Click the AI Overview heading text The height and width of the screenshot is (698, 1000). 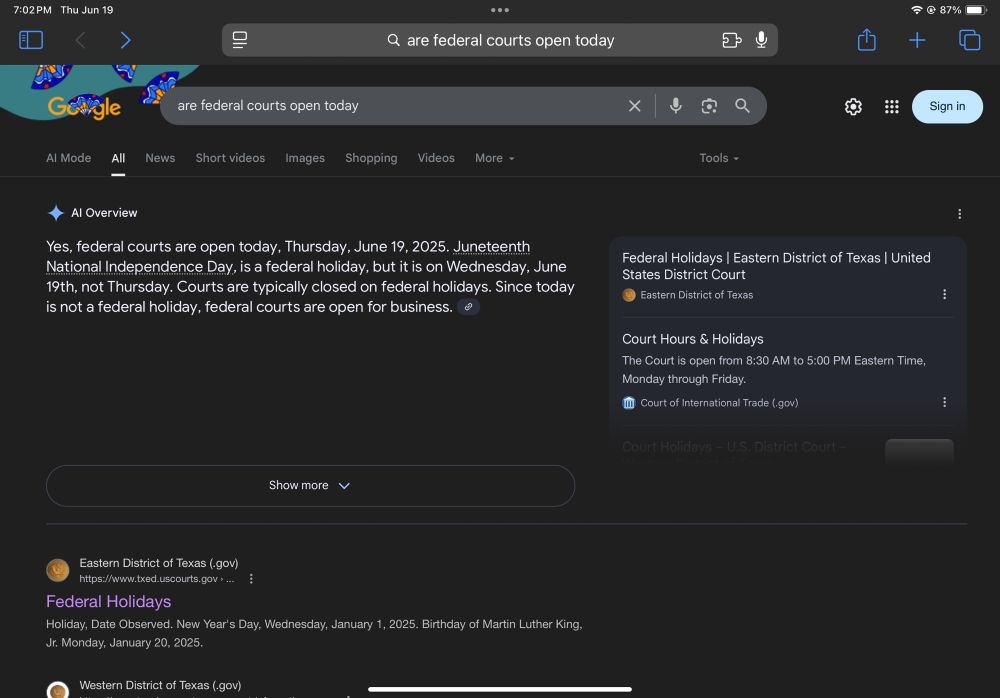tap(104, 213)
